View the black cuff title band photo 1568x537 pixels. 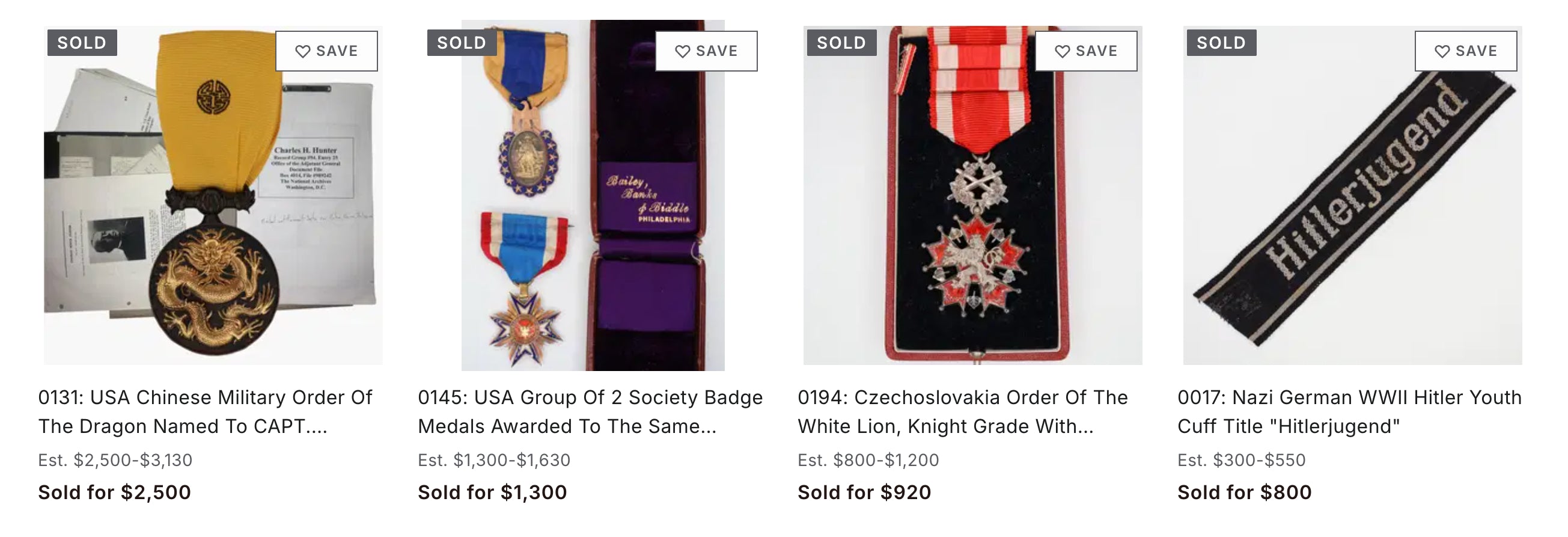click(x=1352, y=219)
